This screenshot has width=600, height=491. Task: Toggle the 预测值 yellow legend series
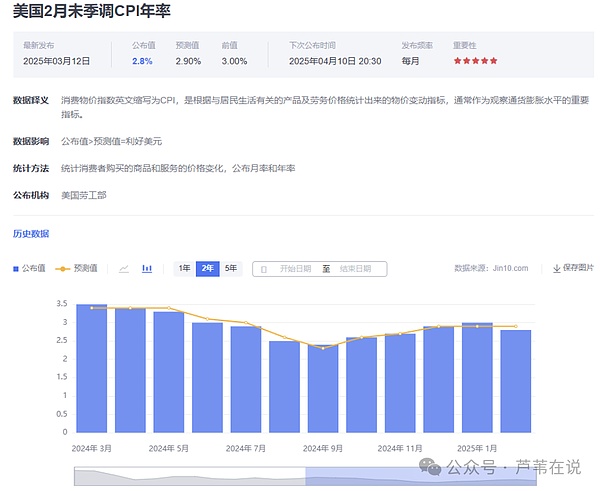coord(77,268)
